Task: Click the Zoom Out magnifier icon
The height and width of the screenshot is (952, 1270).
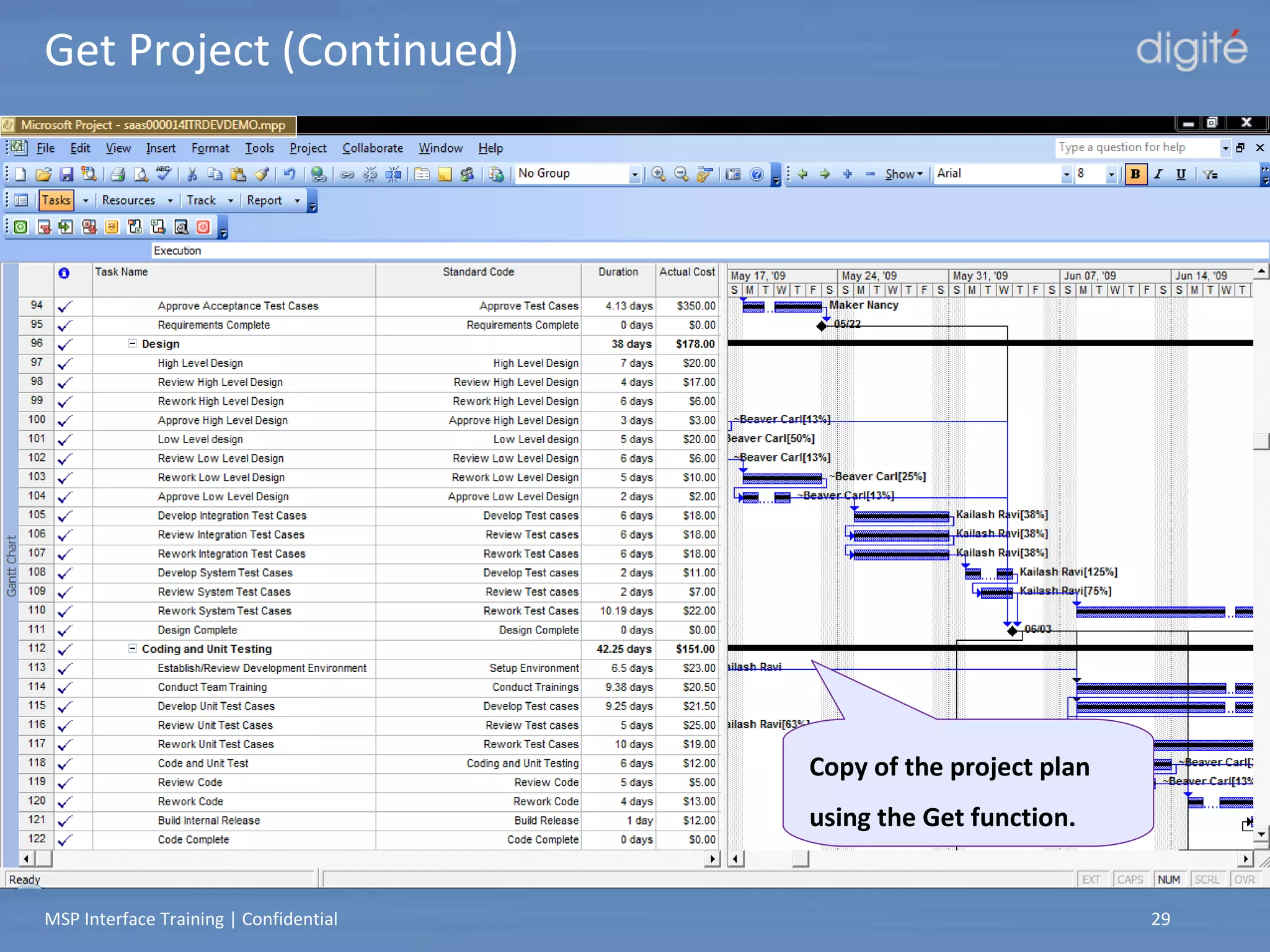Action: [x=681, y=175]
